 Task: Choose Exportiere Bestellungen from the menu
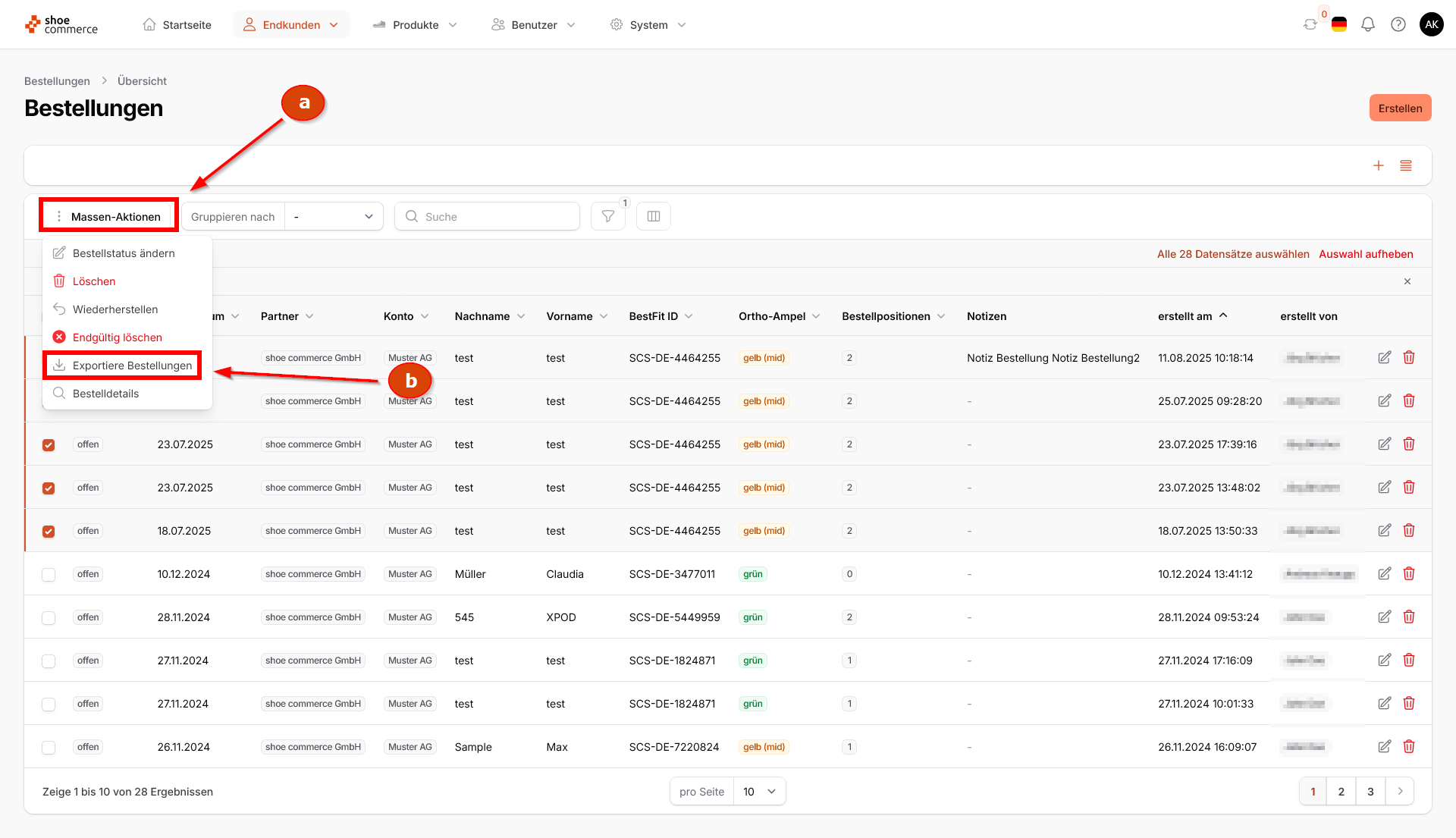pyautogui.click(x=132, y=366)
